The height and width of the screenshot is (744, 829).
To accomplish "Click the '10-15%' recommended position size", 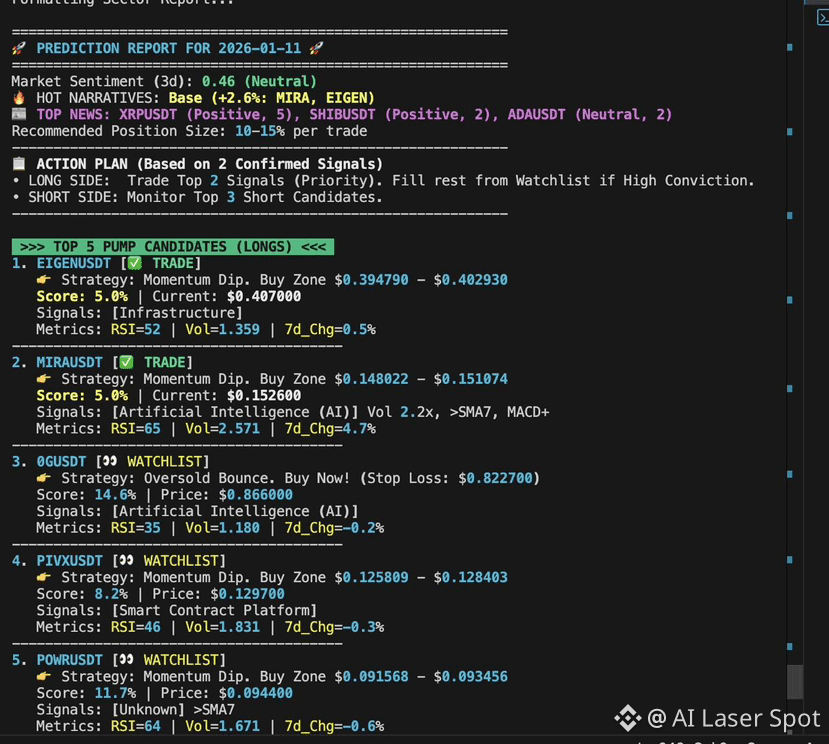I will (260, 131).
